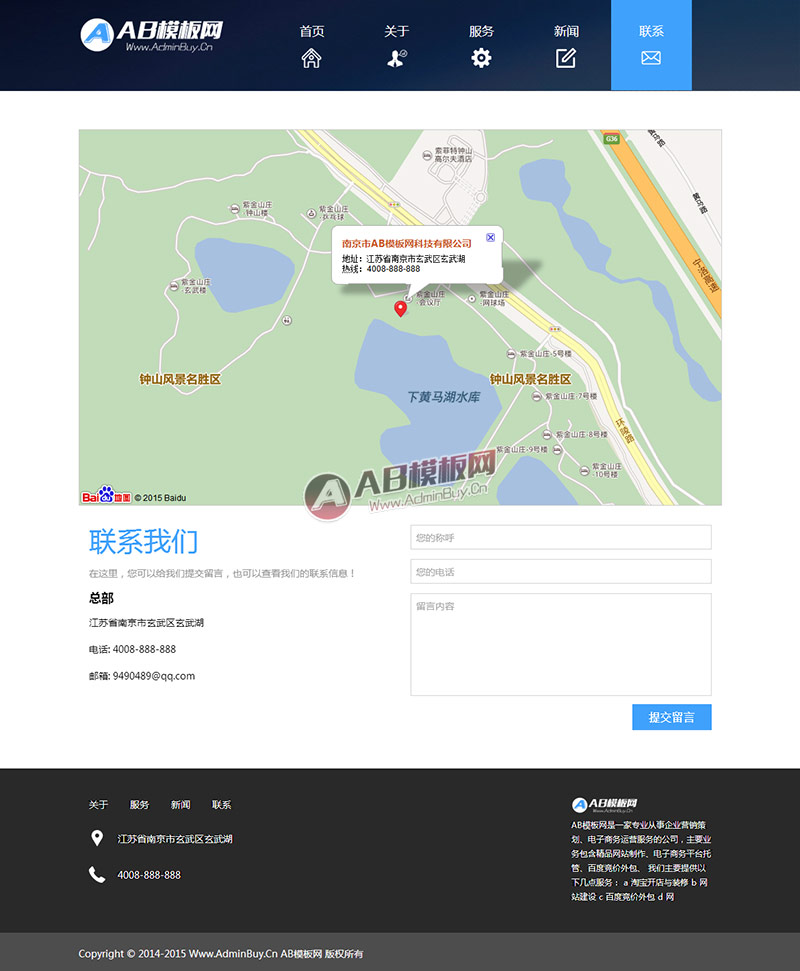Open the 首页 nav menu item

311,31
